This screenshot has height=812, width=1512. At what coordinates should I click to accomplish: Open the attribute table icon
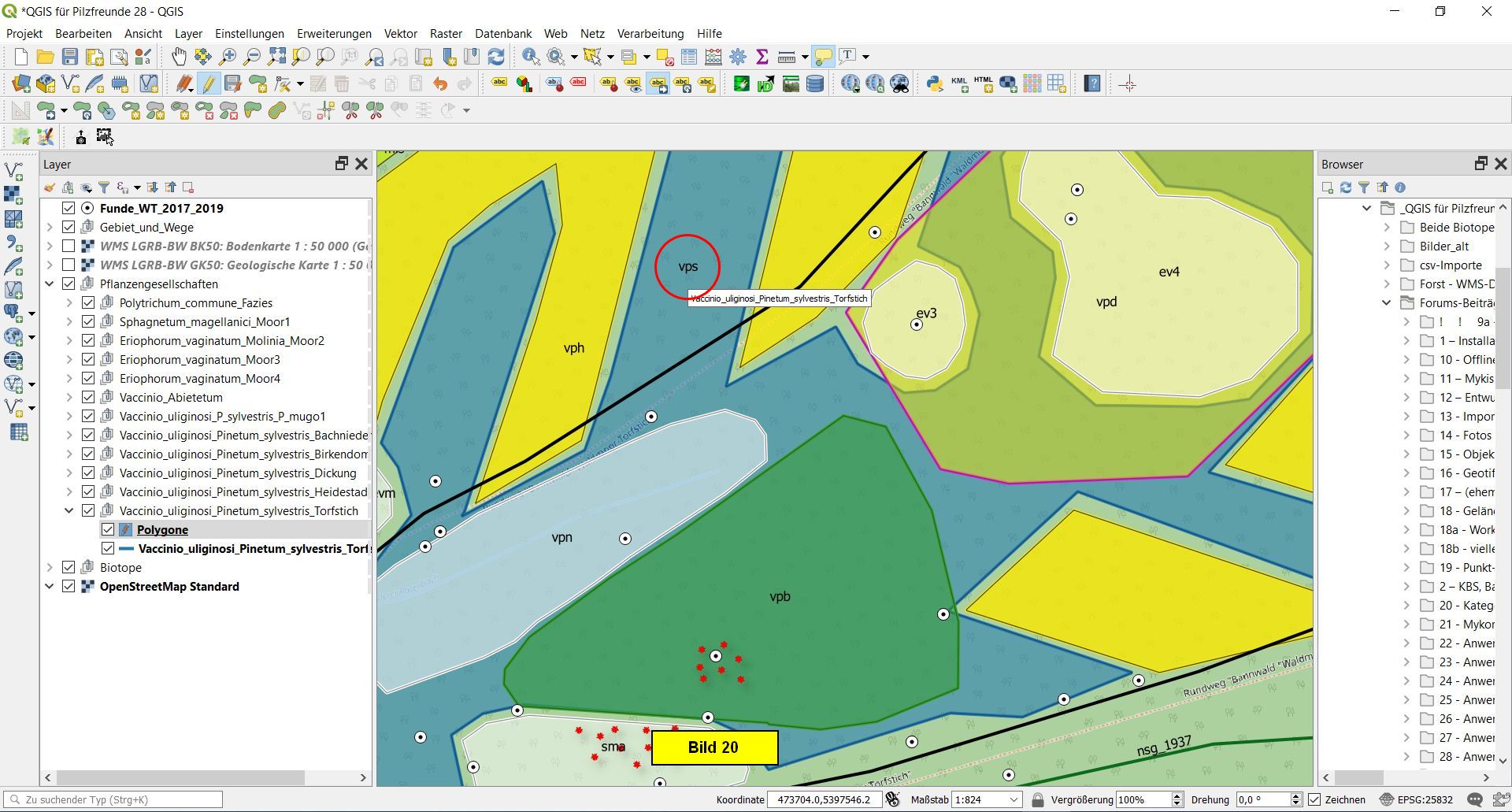(689, 57)
